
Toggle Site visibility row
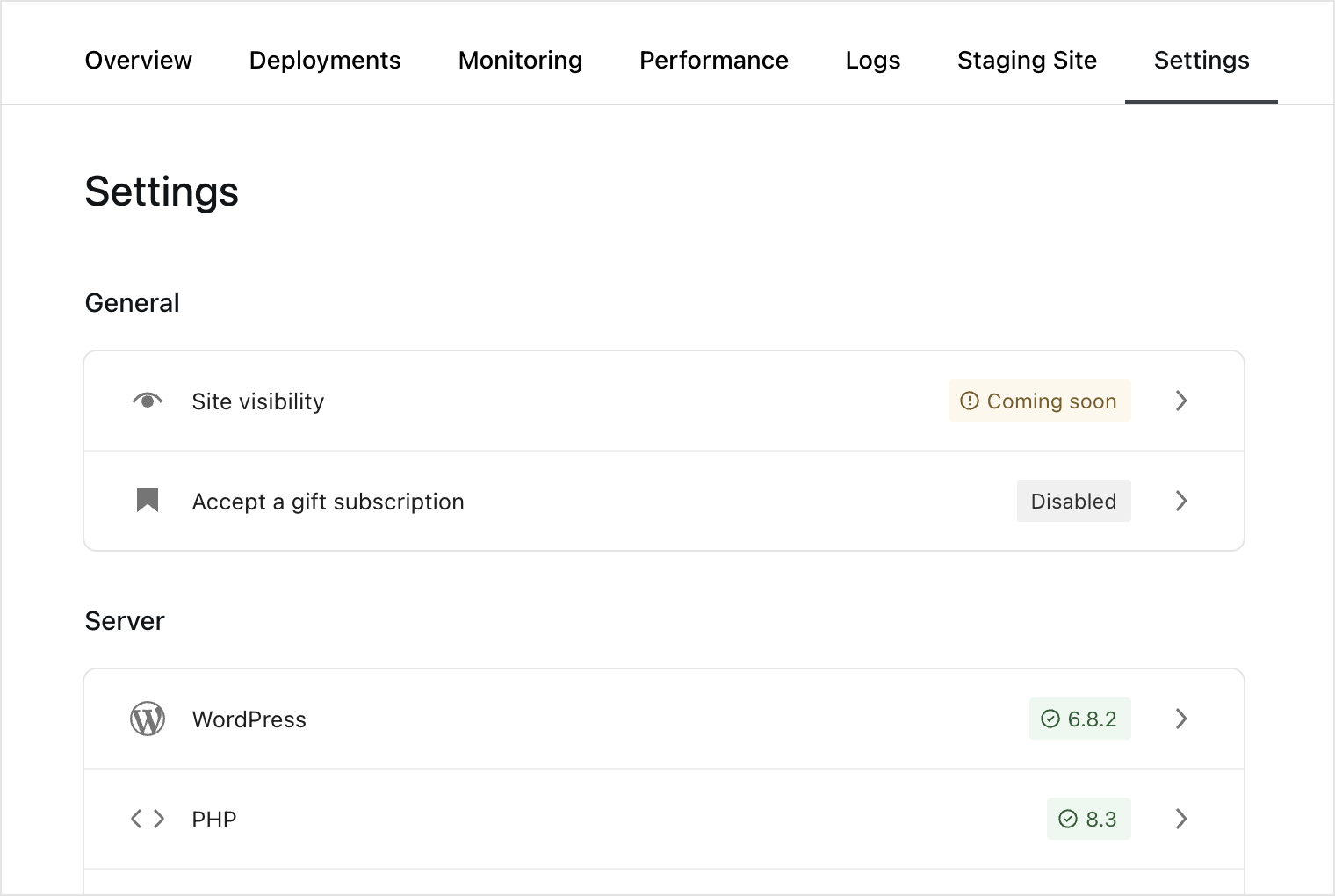point(615,401)
